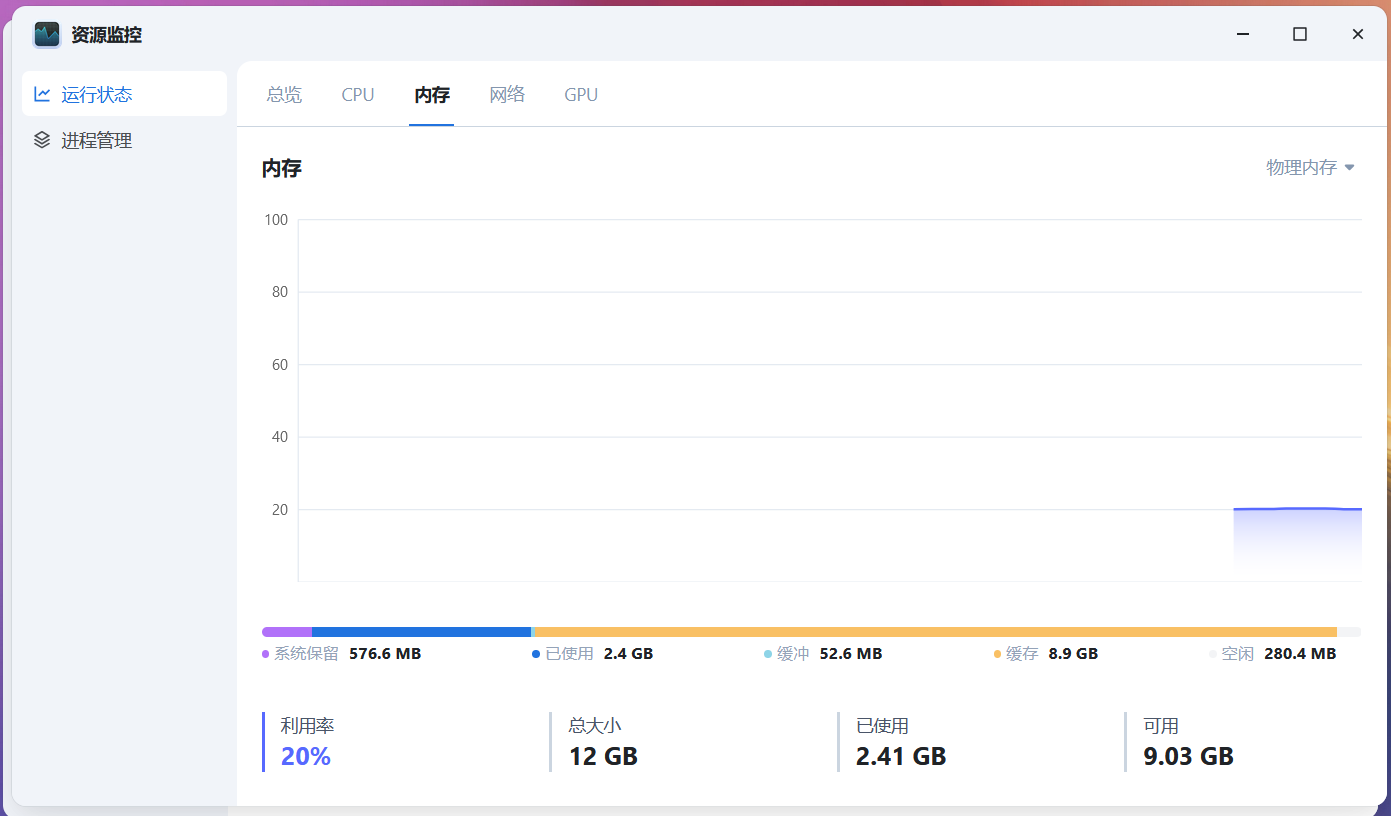This screenshot has width=1391, height=816.
Task: Click the memory usage line on the chart
Action: (1297, 509)
